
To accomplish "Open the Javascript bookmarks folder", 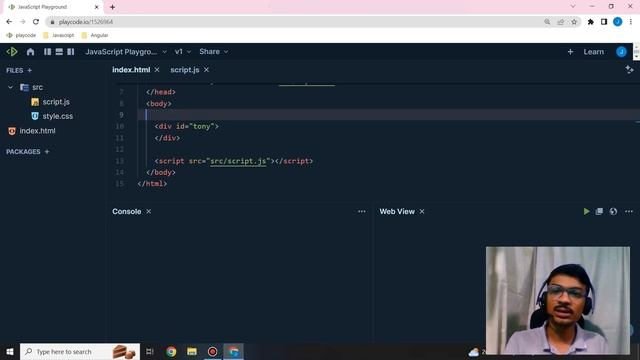I will [59, 36].
